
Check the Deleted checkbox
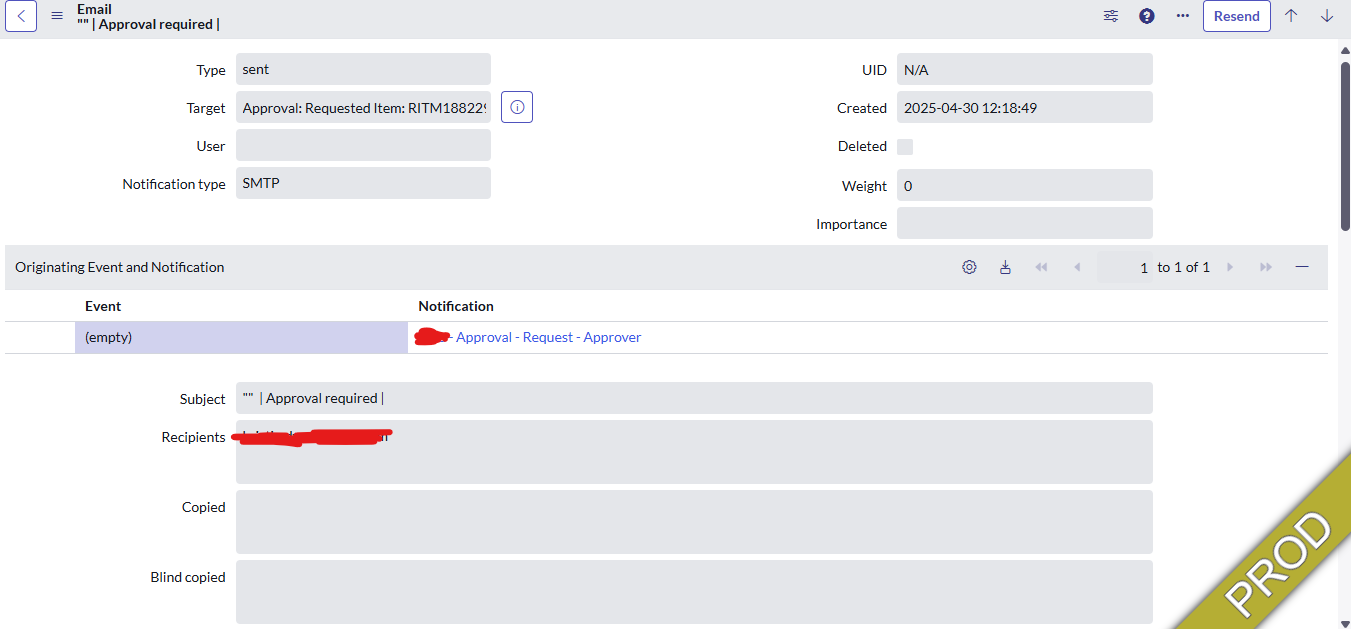point(903,146)
